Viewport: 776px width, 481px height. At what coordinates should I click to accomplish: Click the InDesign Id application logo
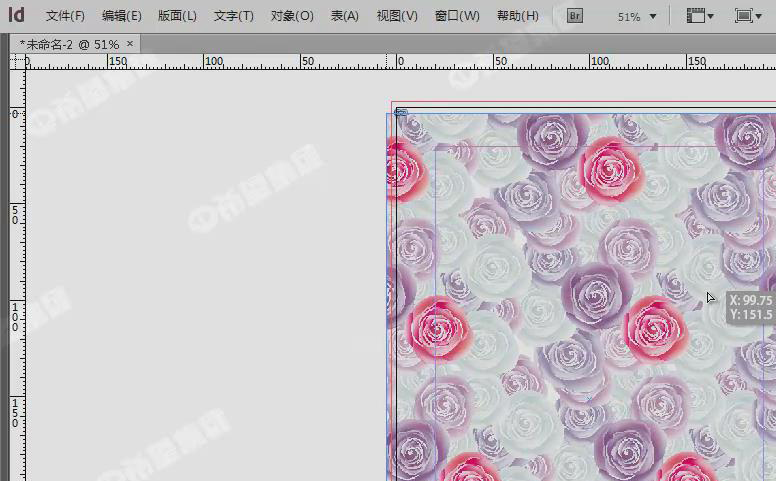[x=16, y=15]
